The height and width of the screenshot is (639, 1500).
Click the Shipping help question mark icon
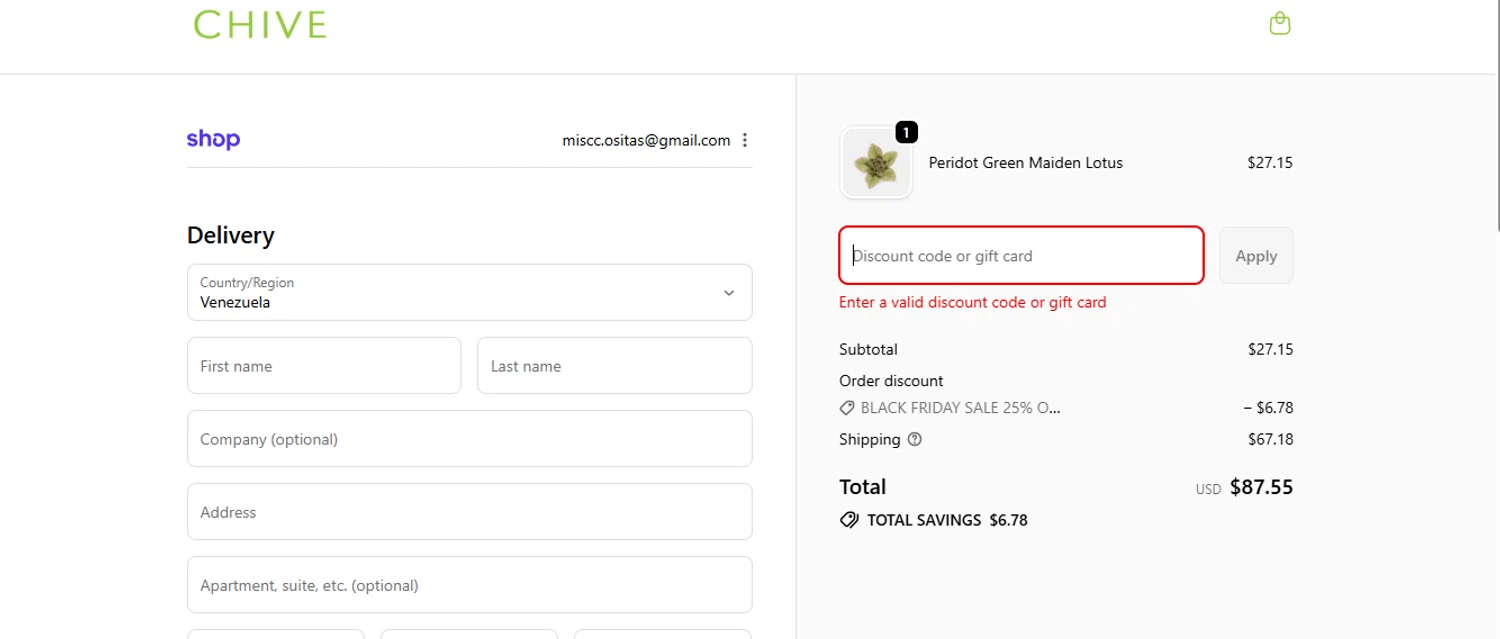click(914, 439)
